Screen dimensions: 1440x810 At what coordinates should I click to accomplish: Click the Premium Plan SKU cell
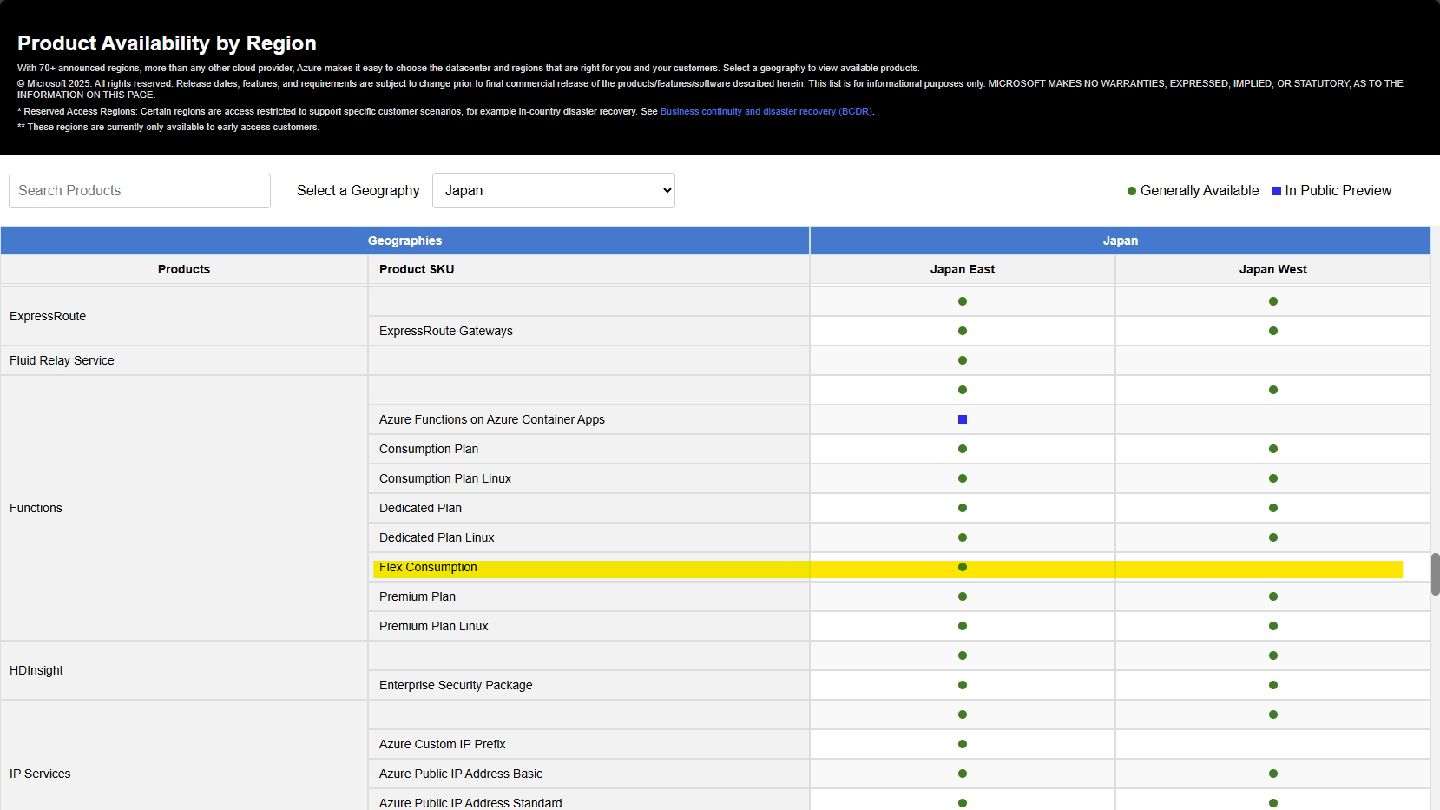pyautogui.click(x=589, y=597)
